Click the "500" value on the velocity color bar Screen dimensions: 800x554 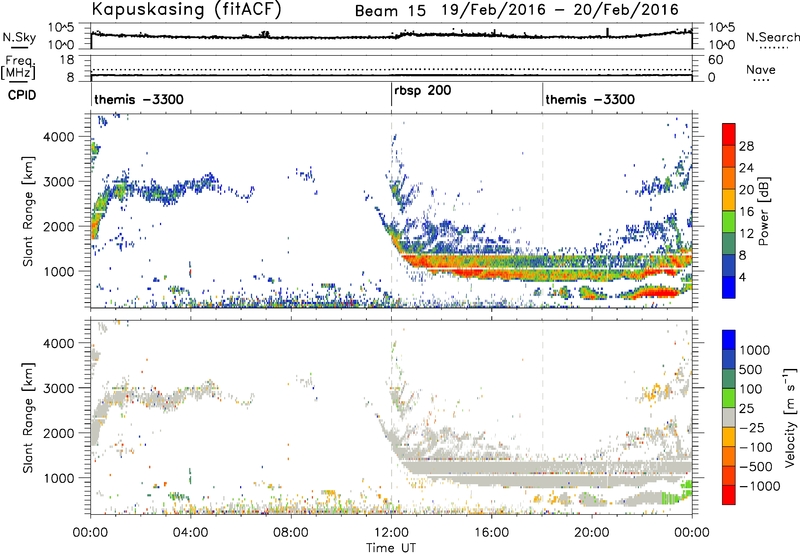pyautogui.click(x=751, y=370)
